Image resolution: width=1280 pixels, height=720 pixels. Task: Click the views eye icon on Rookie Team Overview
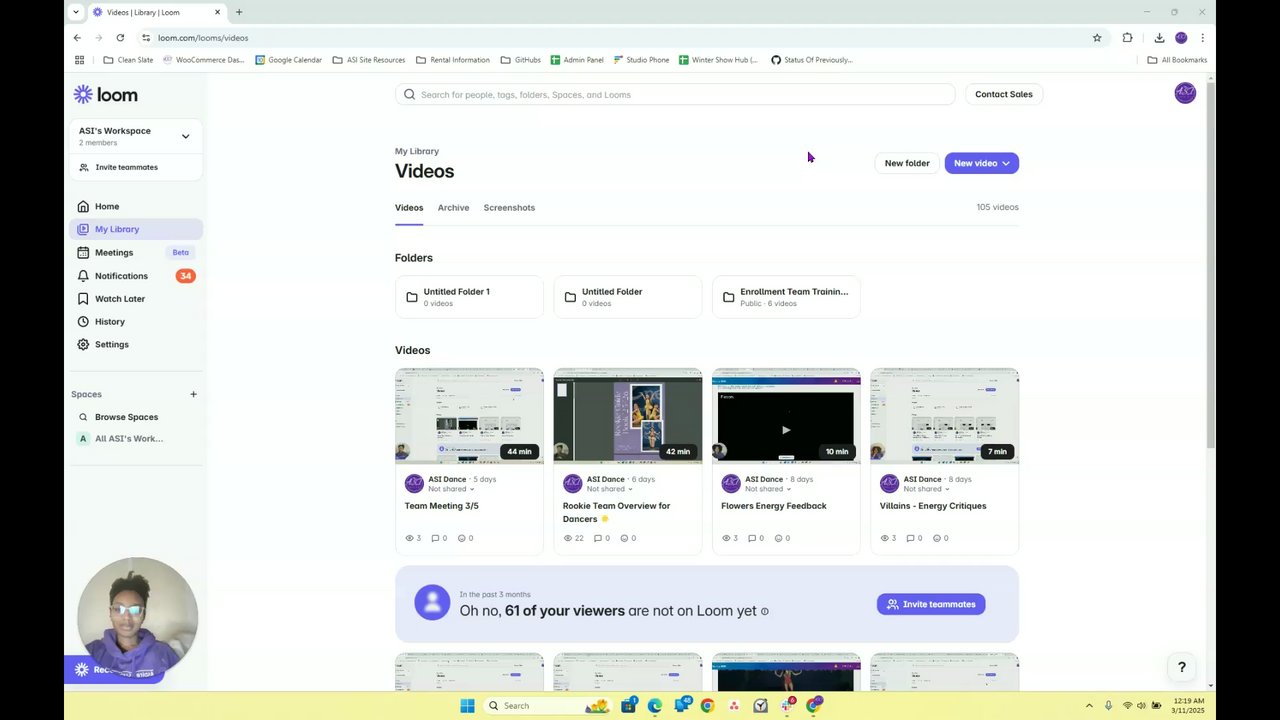(x=568, y=538)
